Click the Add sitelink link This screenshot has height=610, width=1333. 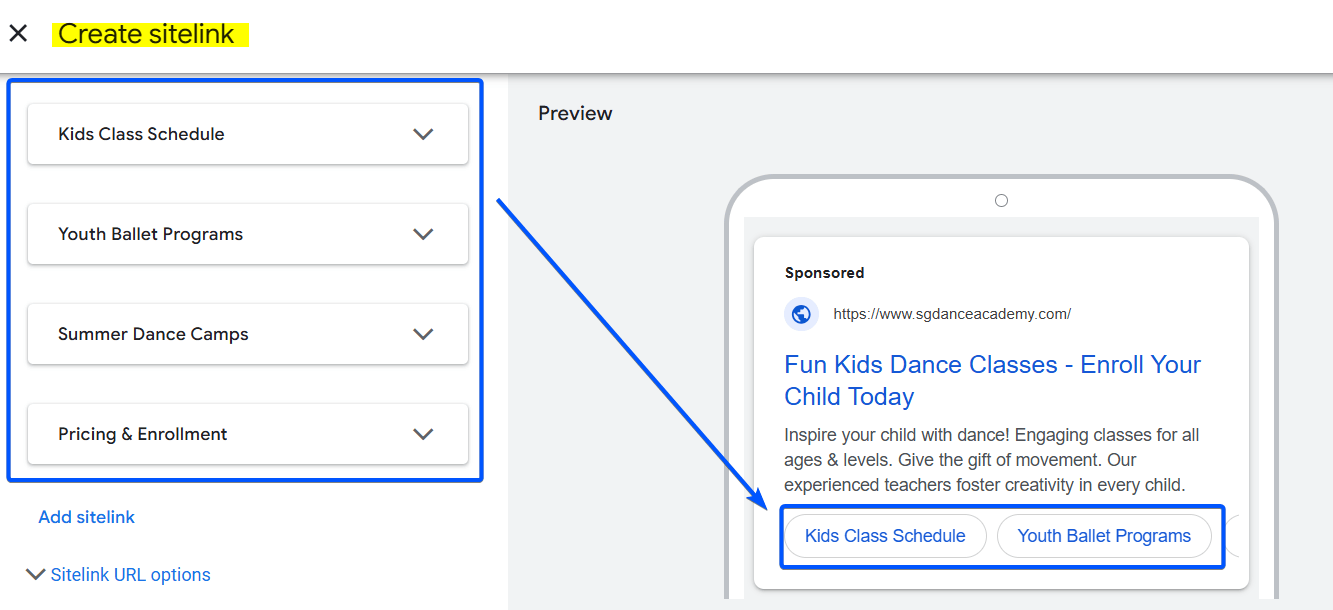(86, 517)
